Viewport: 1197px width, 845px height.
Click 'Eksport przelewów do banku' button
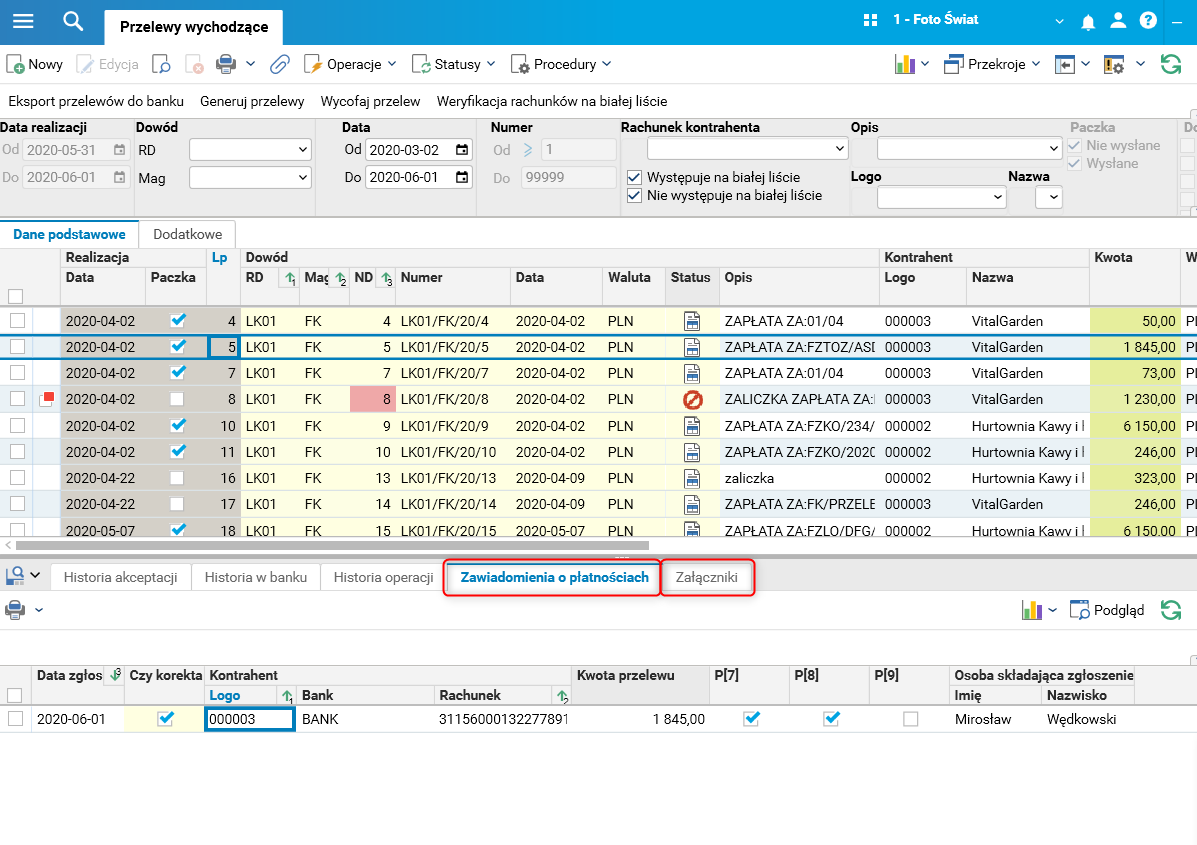pos(96,101)
